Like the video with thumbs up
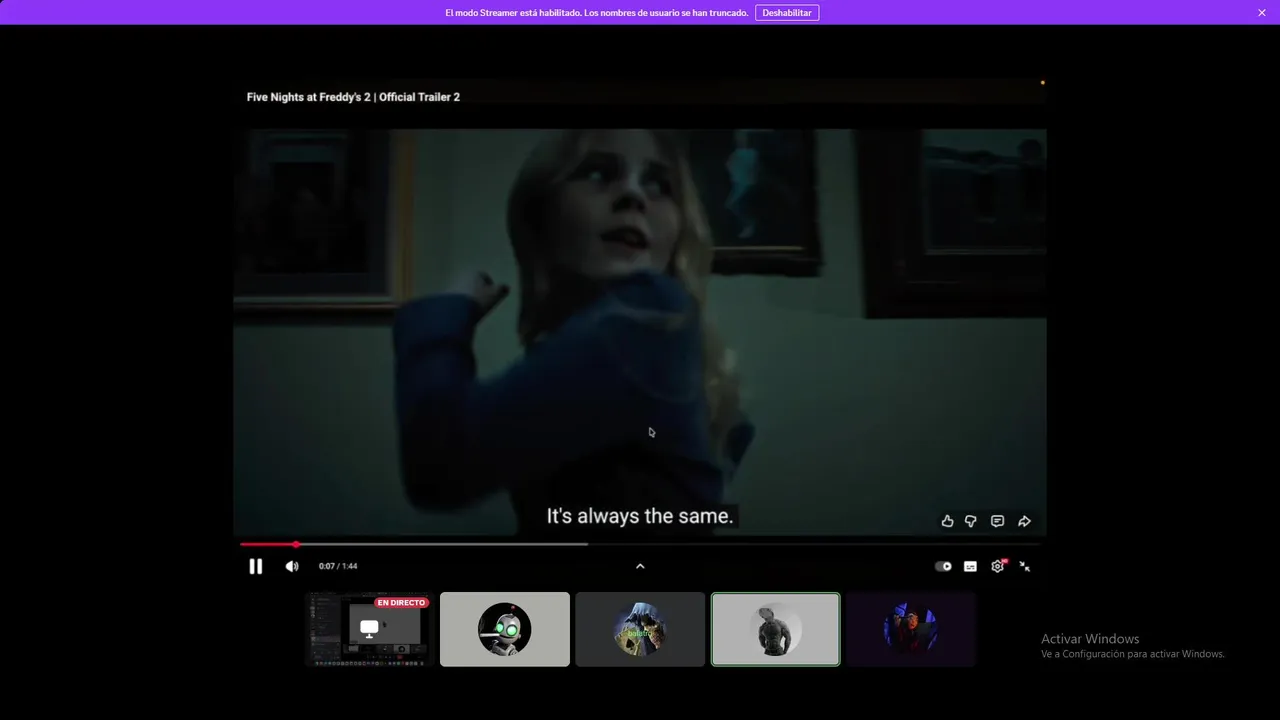The image size is (1280, 720). click(947, 521)
